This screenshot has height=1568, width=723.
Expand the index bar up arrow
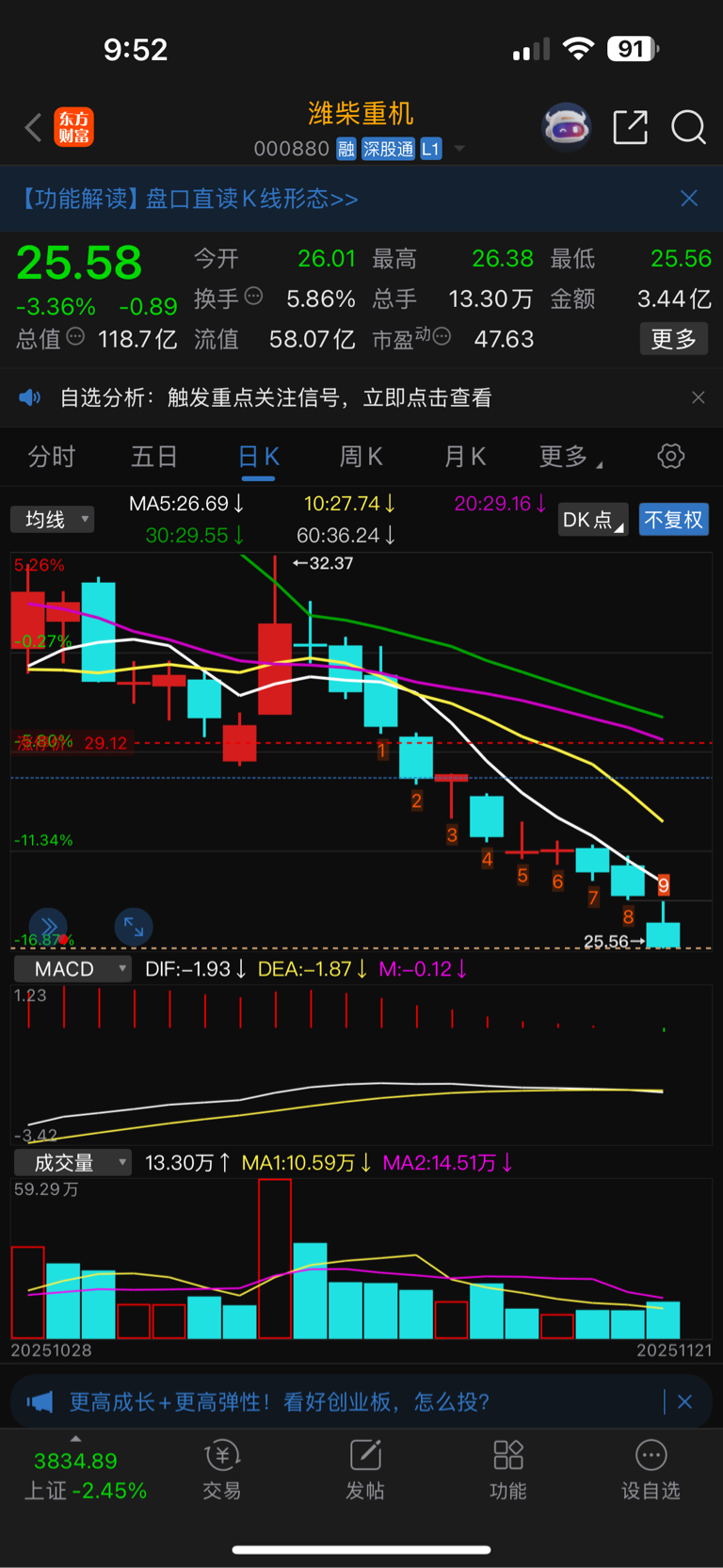tap(75, 1439)
